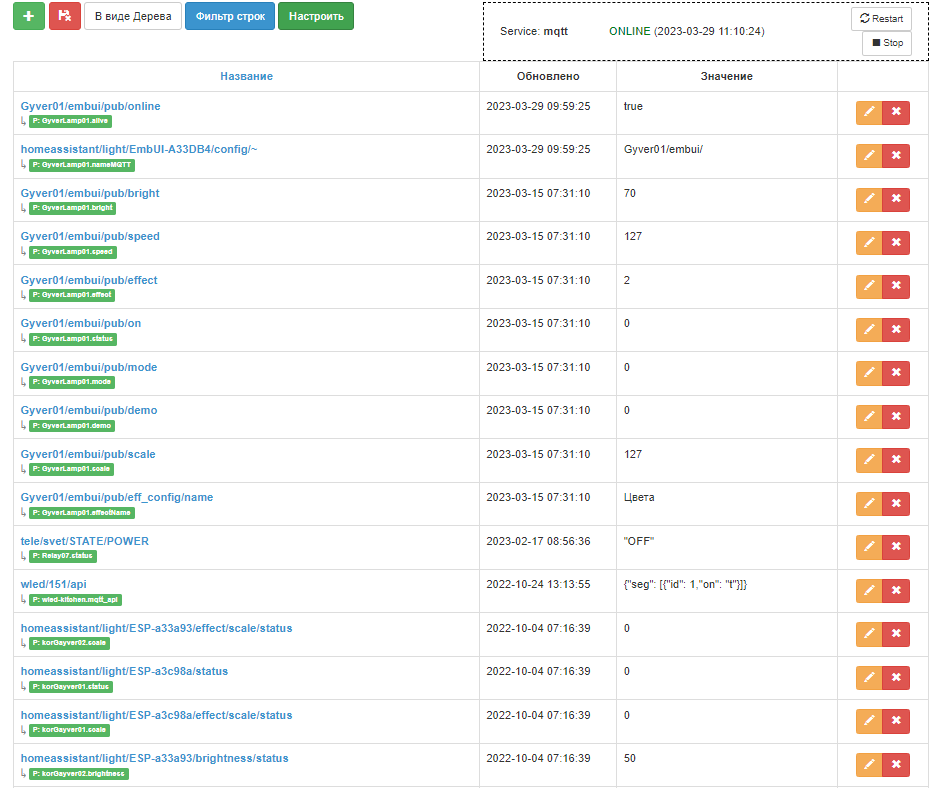
Task: Click the GyverLamp01.bright property tag
Action: [x=72, y=208]
